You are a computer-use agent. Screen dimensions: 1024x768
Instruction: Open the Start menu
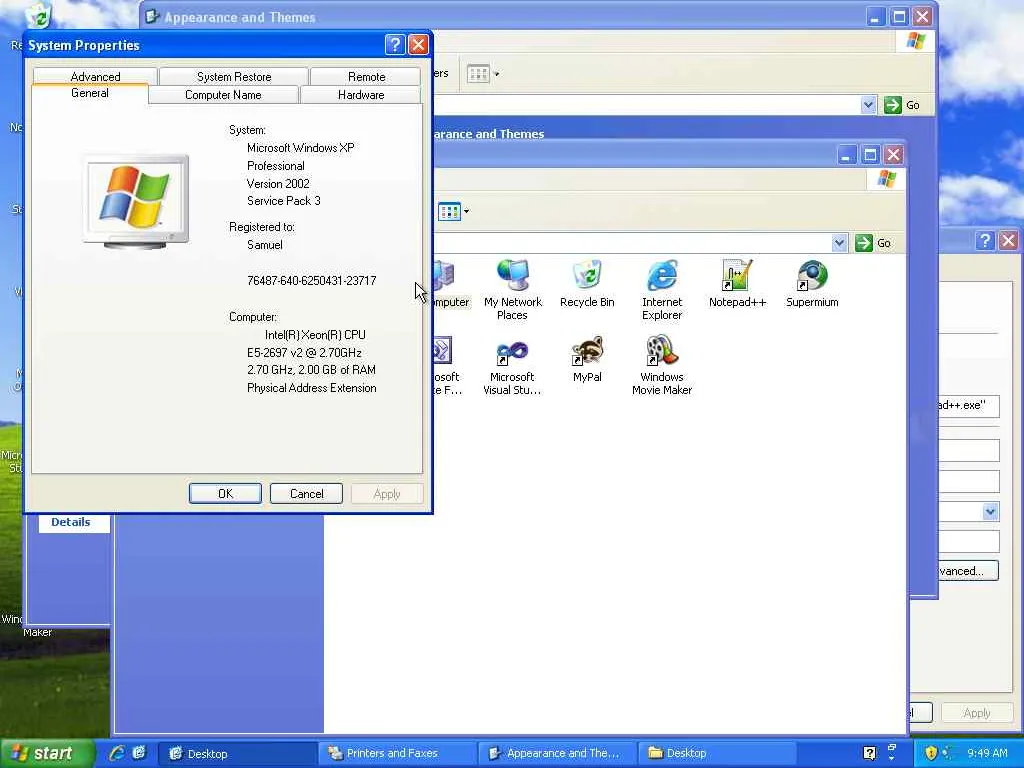[x=46, y=753]
